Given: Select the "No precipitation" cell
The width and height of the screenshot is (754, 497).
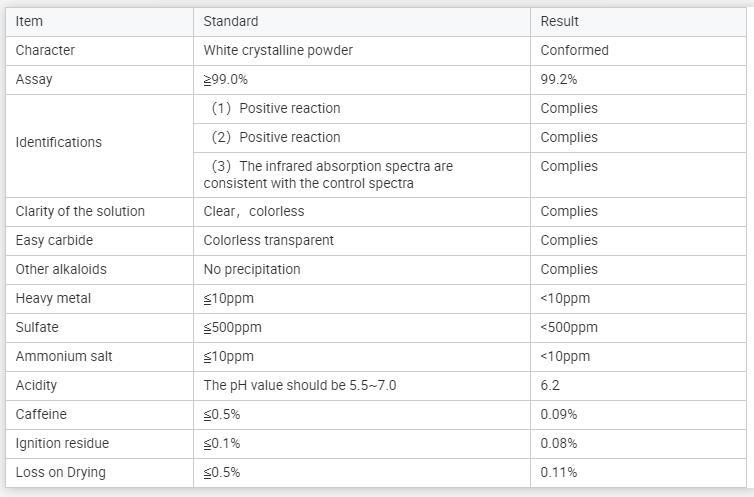Looking at the screenshot, I should 251,269.
